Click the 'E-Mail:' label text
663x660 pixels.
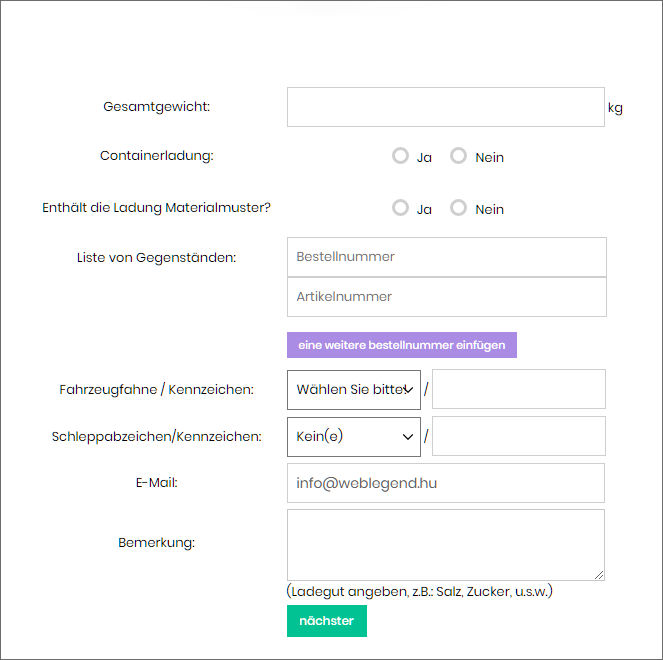157,483
